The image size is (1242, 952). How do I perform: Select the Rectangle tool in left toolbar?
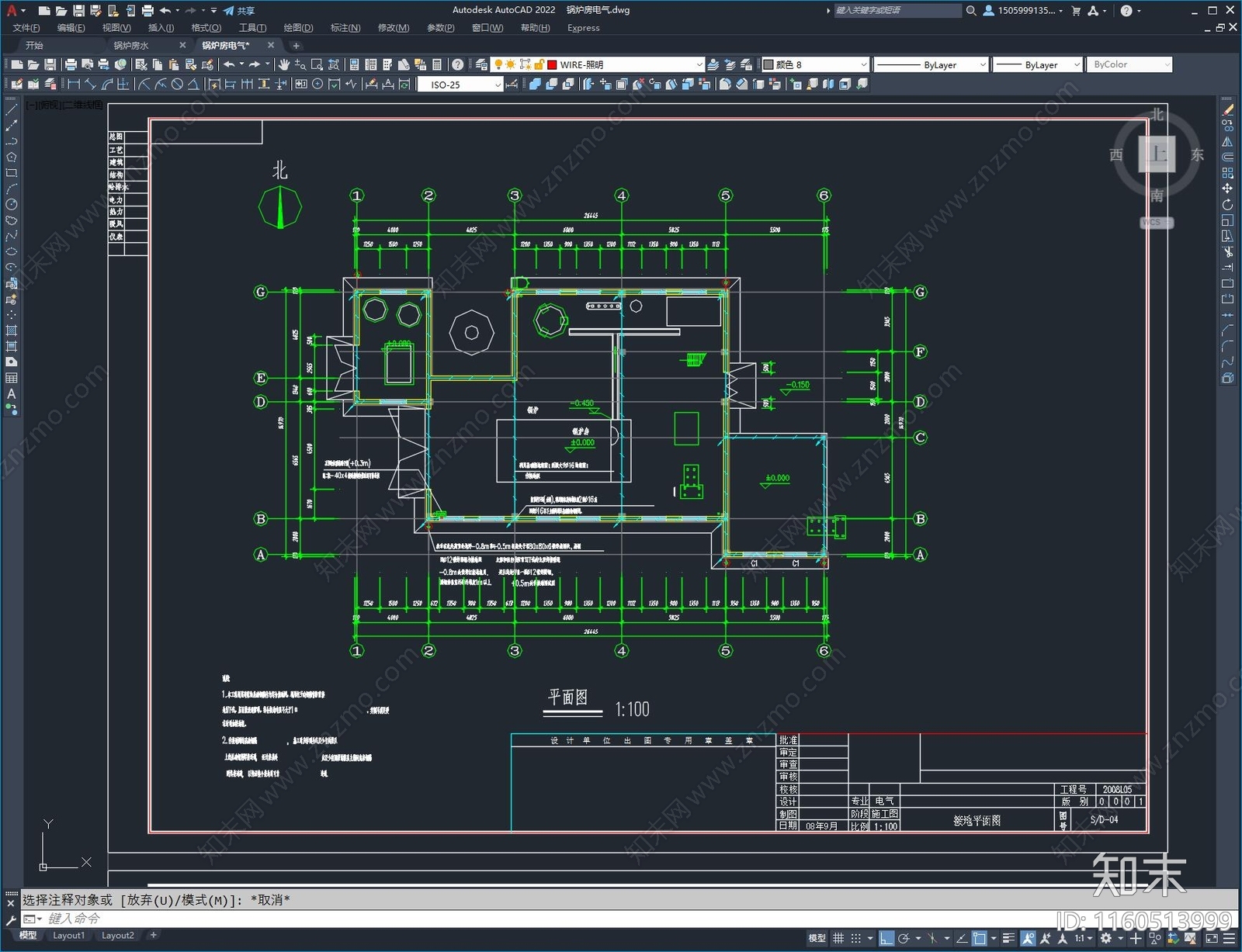click(11, 173)
